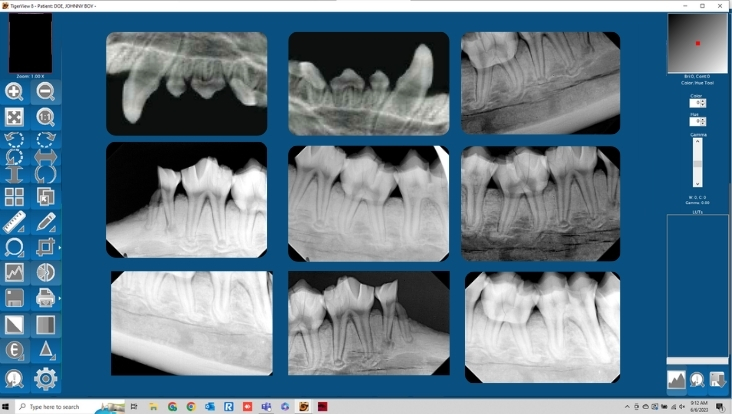Open the middle-left premolar radiograph
Screen dimensions: 732x414
point(187,200)
